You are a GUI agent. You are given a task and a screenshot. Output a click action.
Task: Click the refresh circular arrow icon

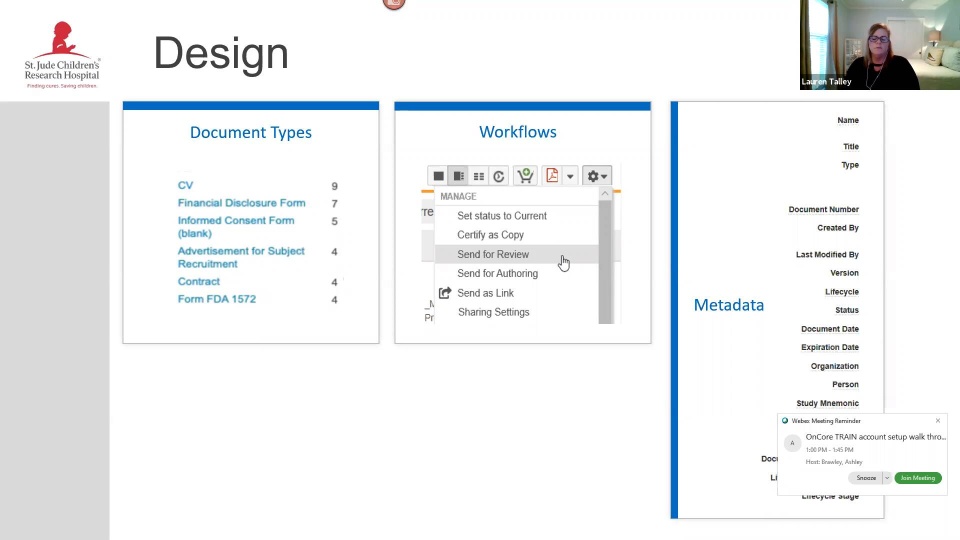499,176
